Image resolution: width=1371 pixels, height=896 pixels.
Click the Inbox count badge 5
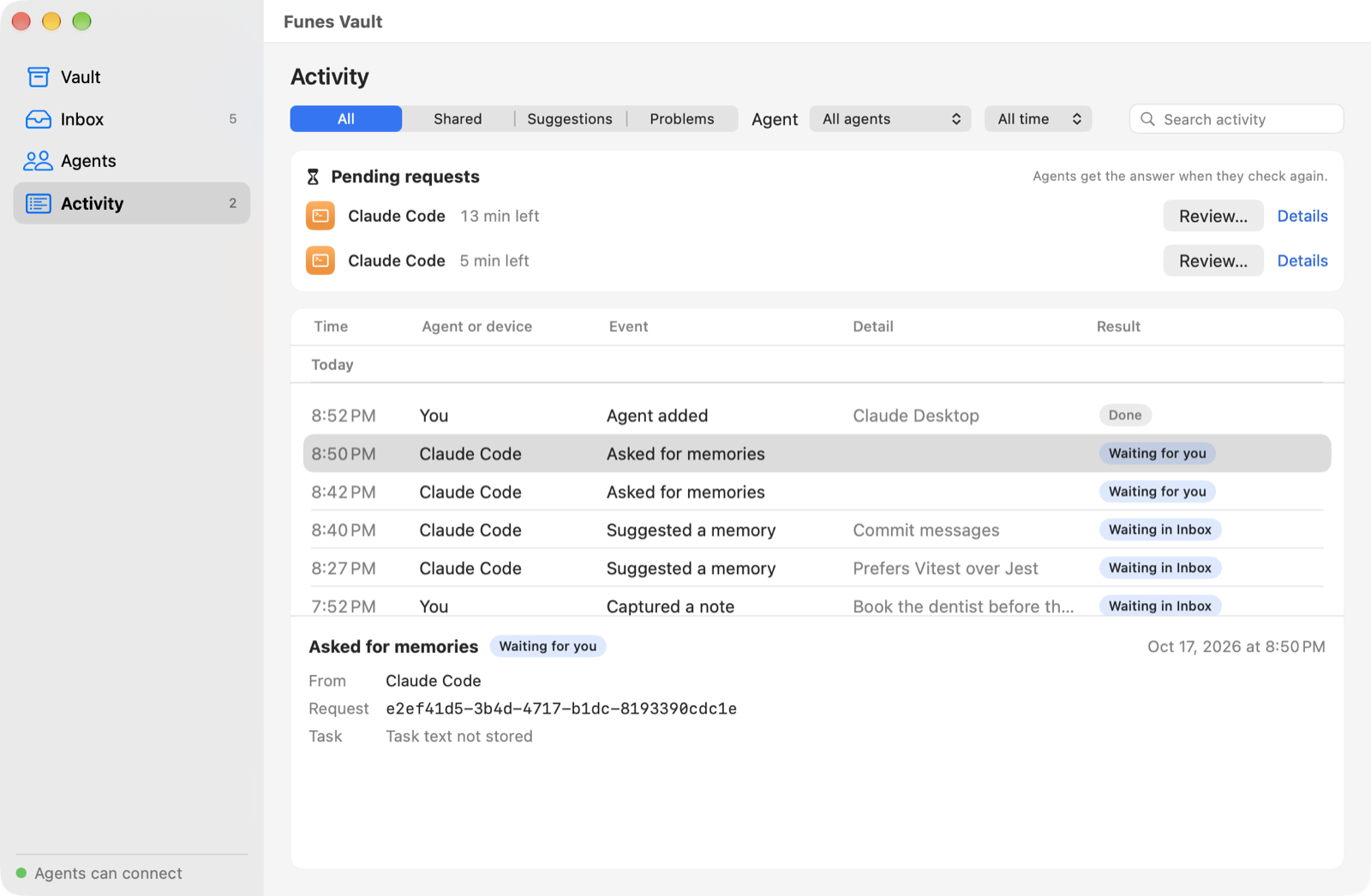click(232, 119)
